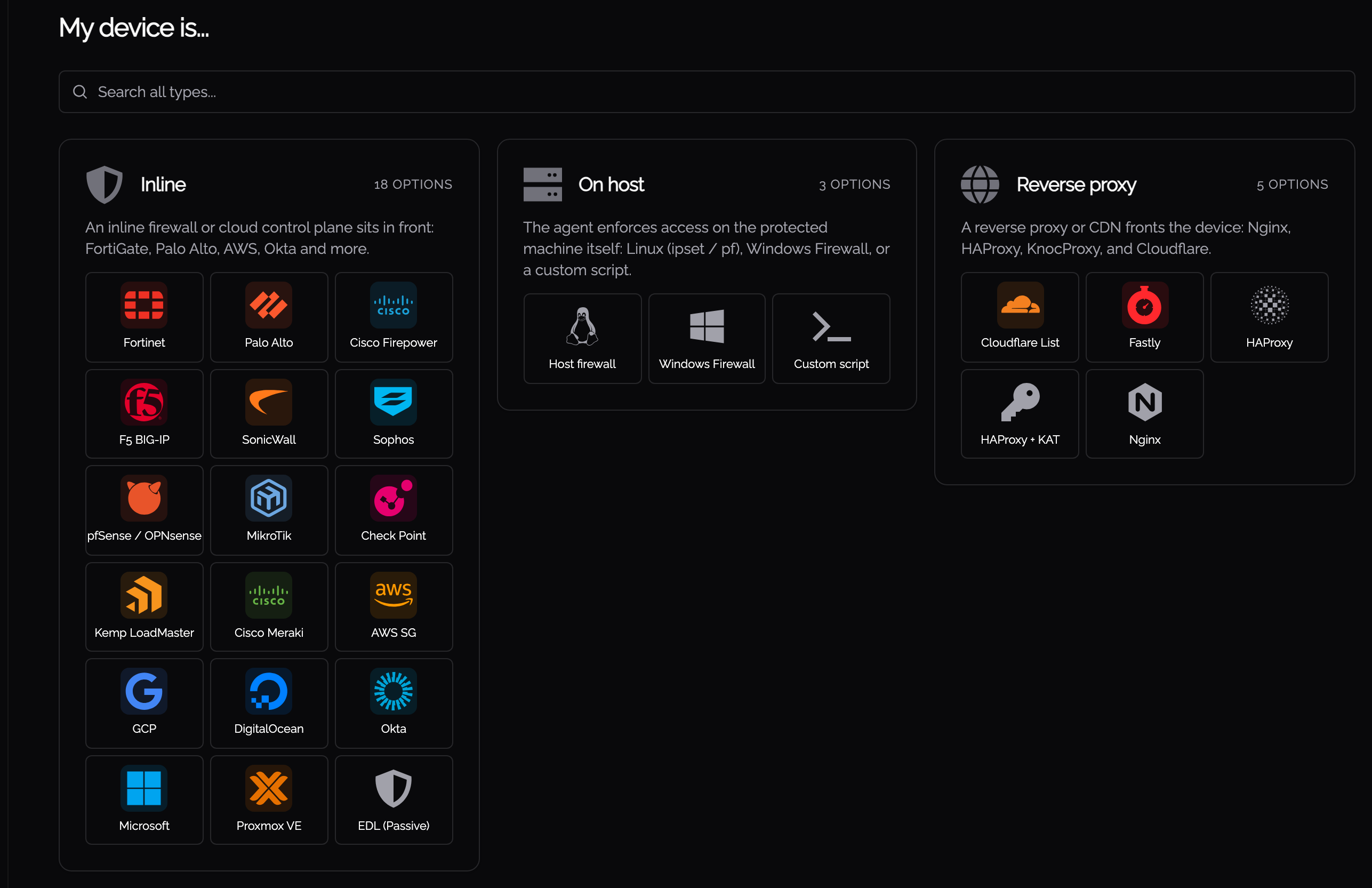1372x888 pixels.
Task: Pick the Cloudflare List card
Action: [x=1020, y=317]
